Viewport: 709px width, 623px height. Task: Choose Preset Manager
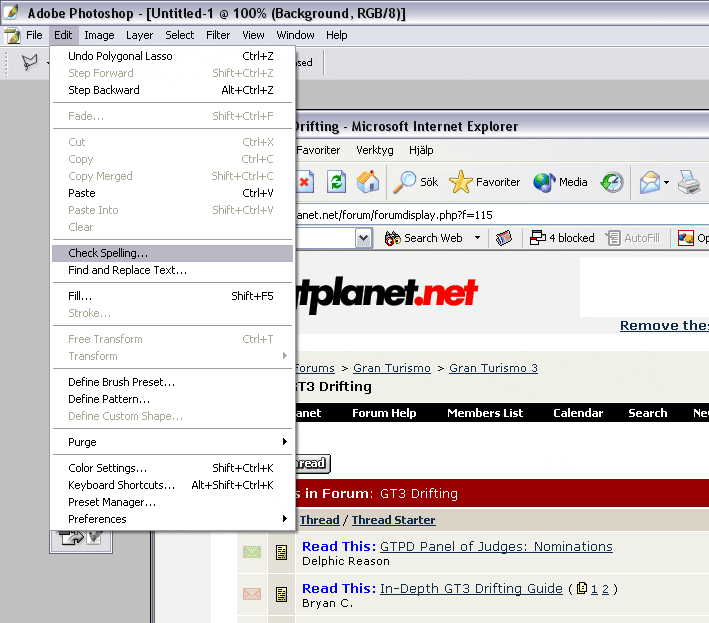tap(172, 502)
